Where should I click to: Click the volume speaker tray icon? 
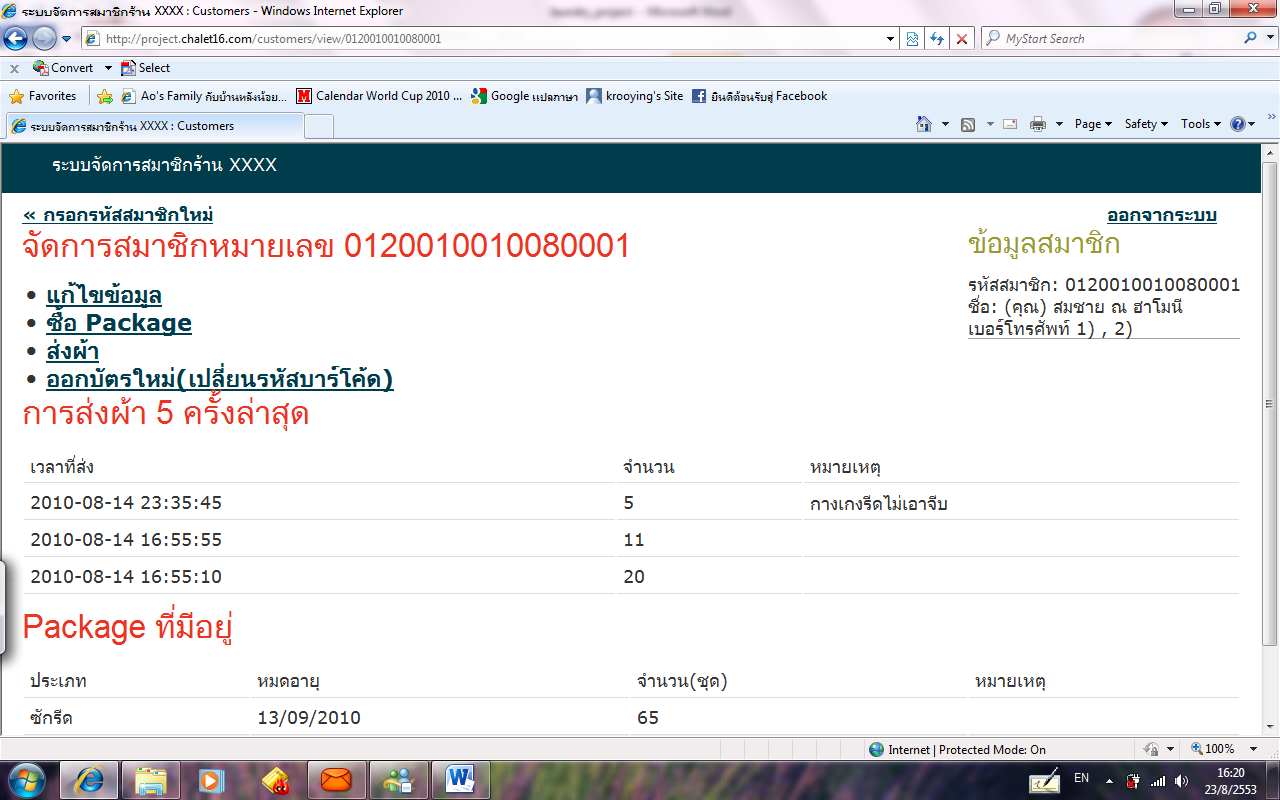click(1182, 780)
